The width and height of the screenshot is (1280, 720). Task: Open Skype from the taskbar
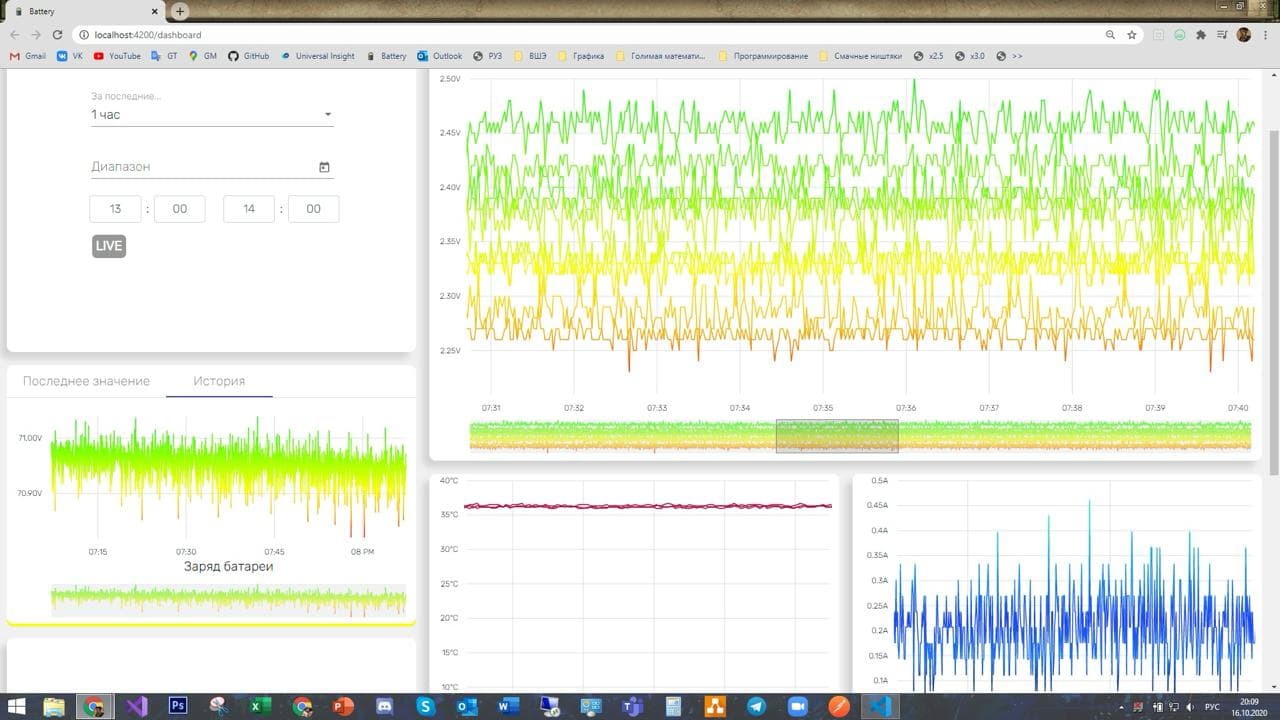426,706
